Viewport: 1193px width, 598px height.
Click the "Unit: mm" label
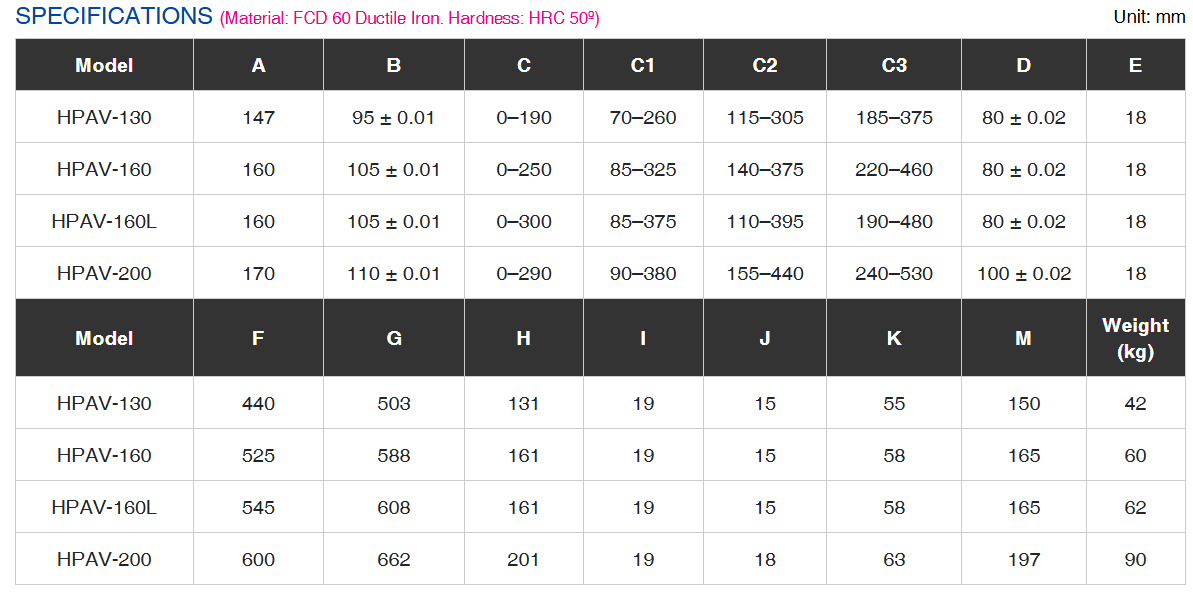[x=1149, y=16]
